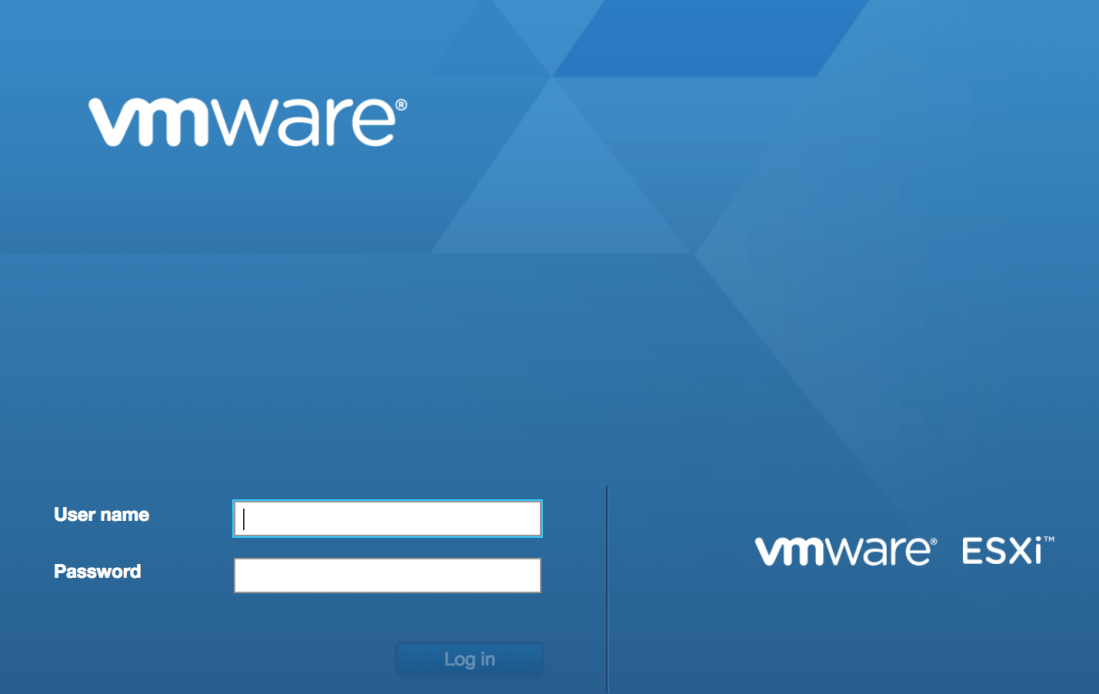
Task: Click the TM symbol next to ESXi
Action: coord(1049,540)
